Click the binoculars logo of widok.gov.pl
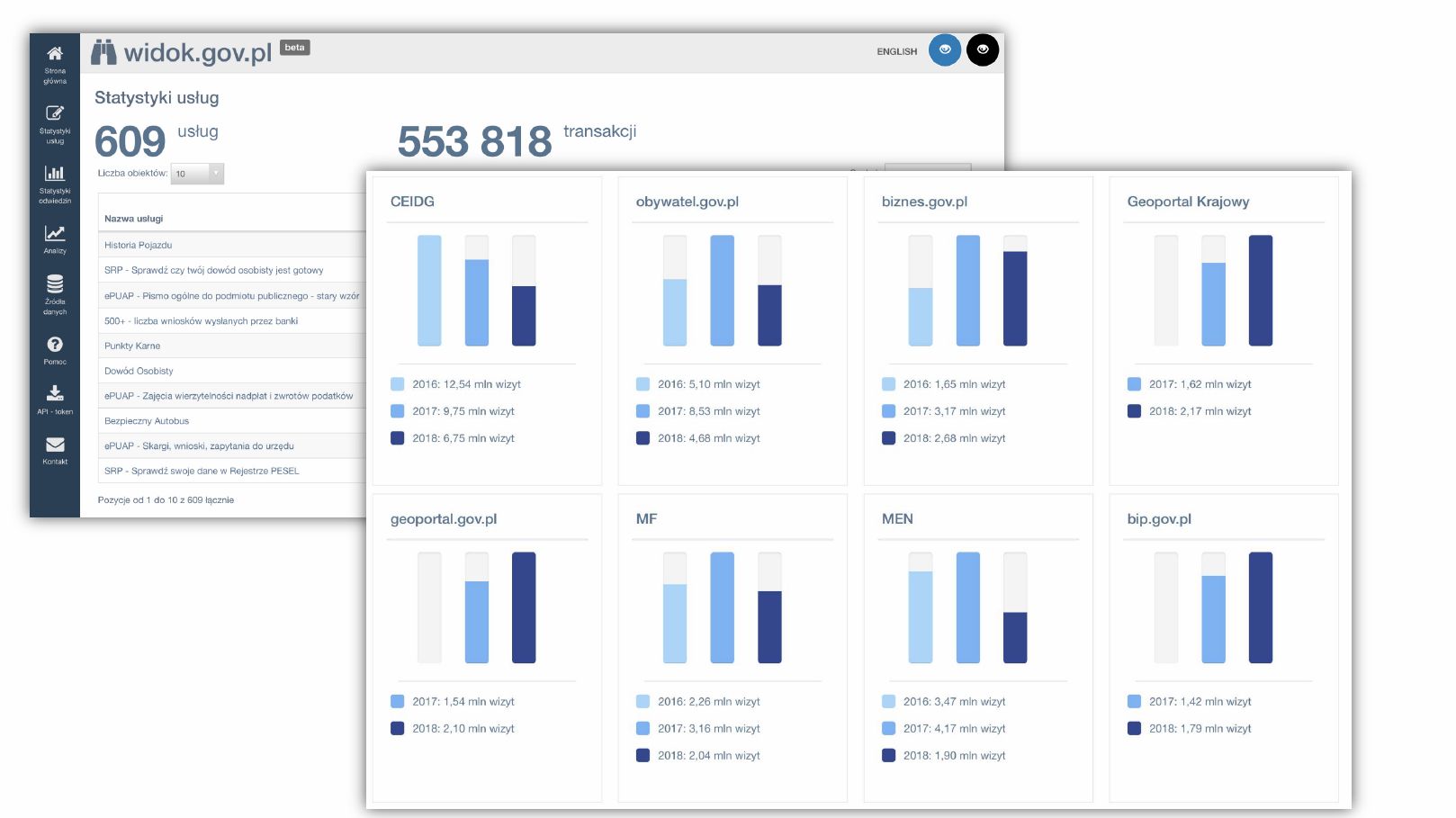Viewport: 1456px width, 818px height. pyautogui.click(x=103, y=52)
